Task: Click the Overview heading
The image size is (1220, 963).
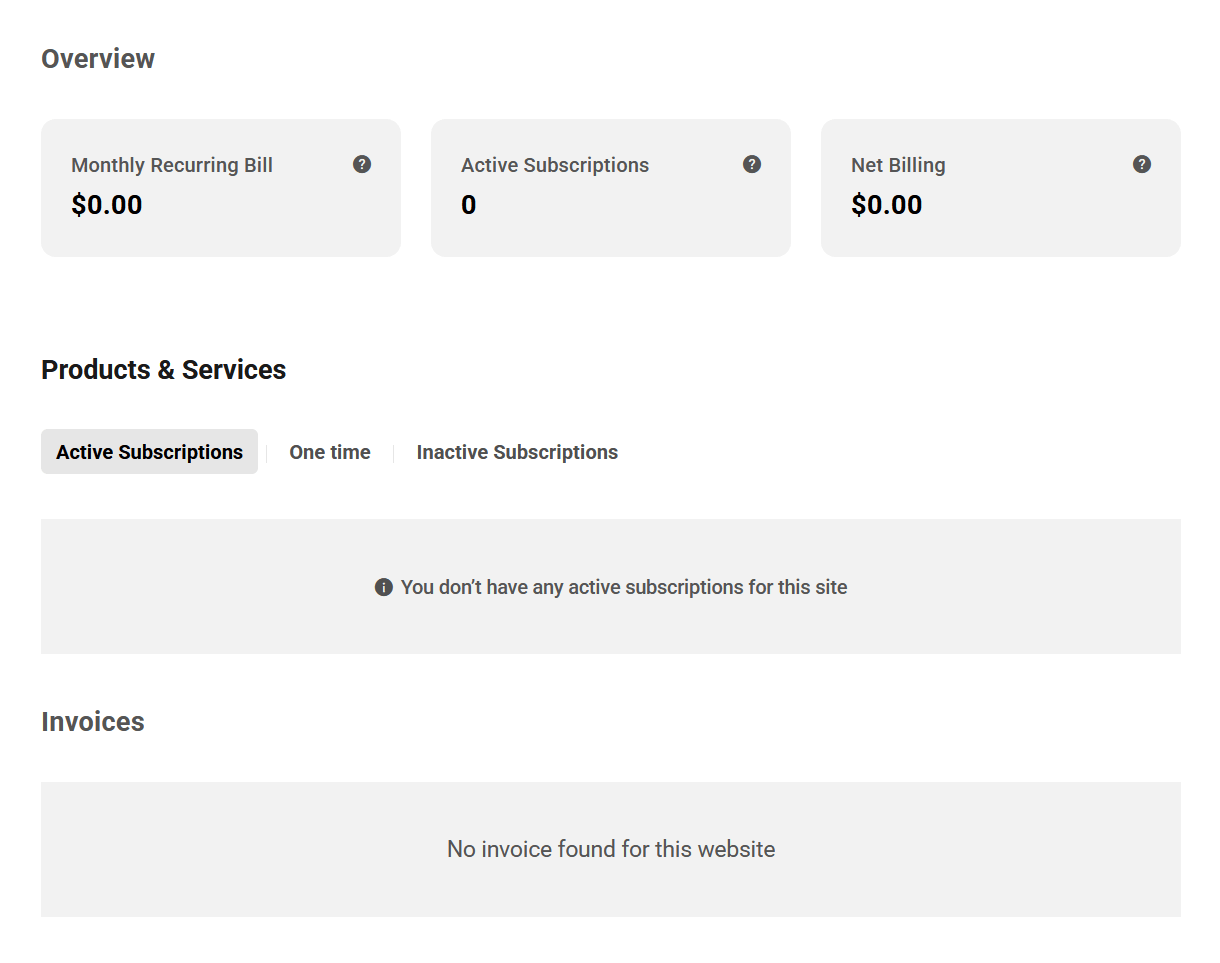Action: pyautogui.click(x=98, y=59)
